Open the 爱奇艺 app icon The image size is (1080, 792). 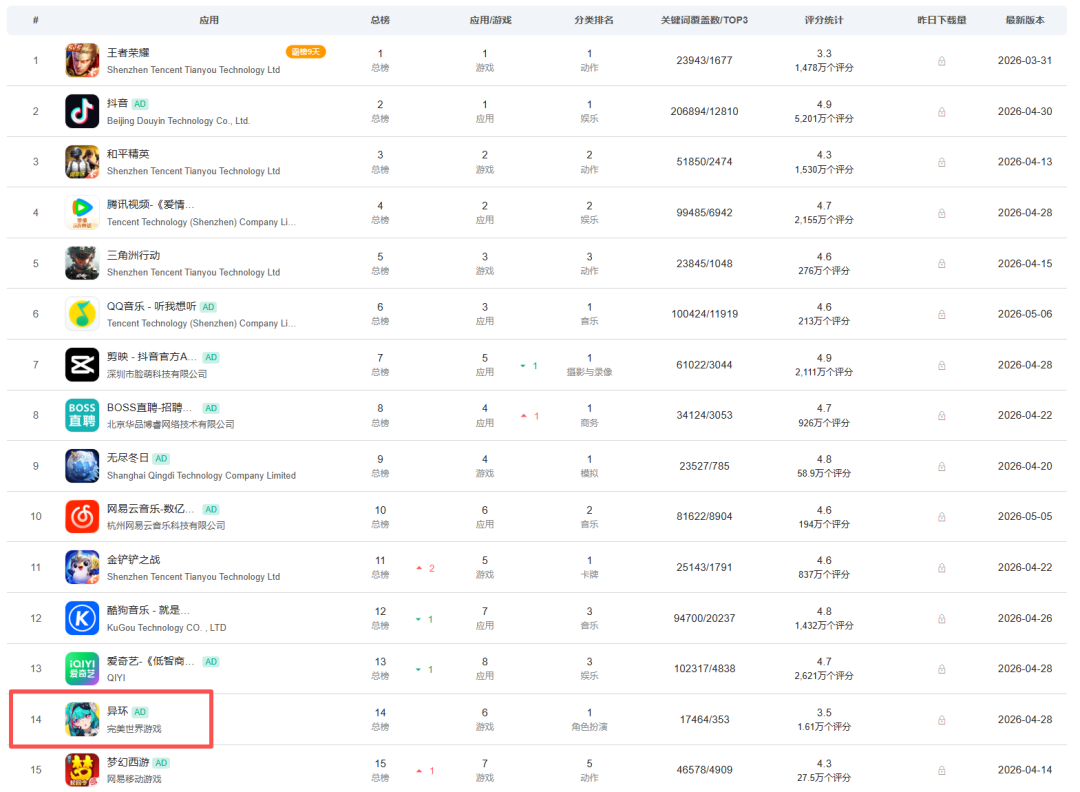point(82,669)
